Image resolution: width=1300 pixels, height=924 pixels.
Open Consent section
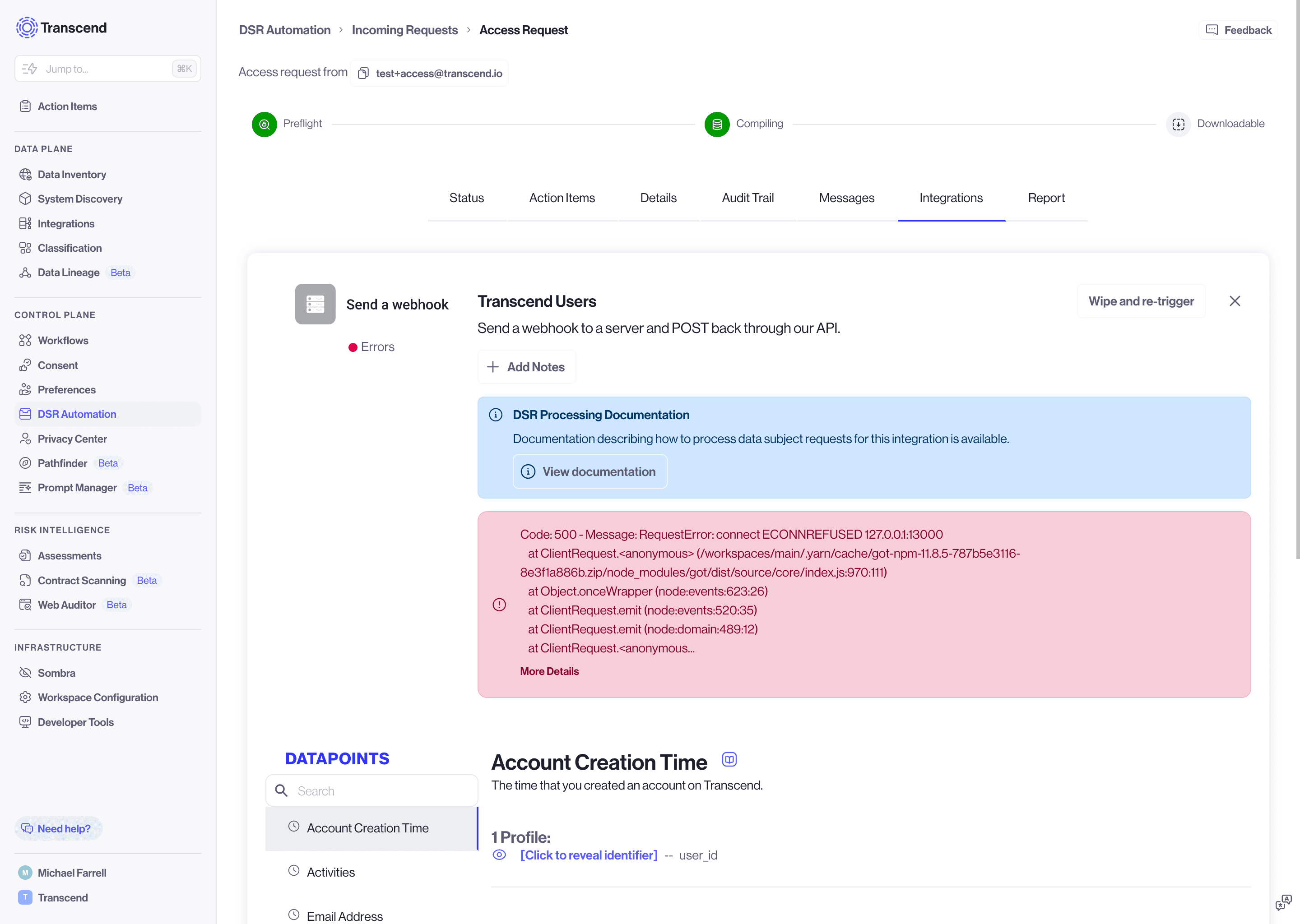pos(57,365)
